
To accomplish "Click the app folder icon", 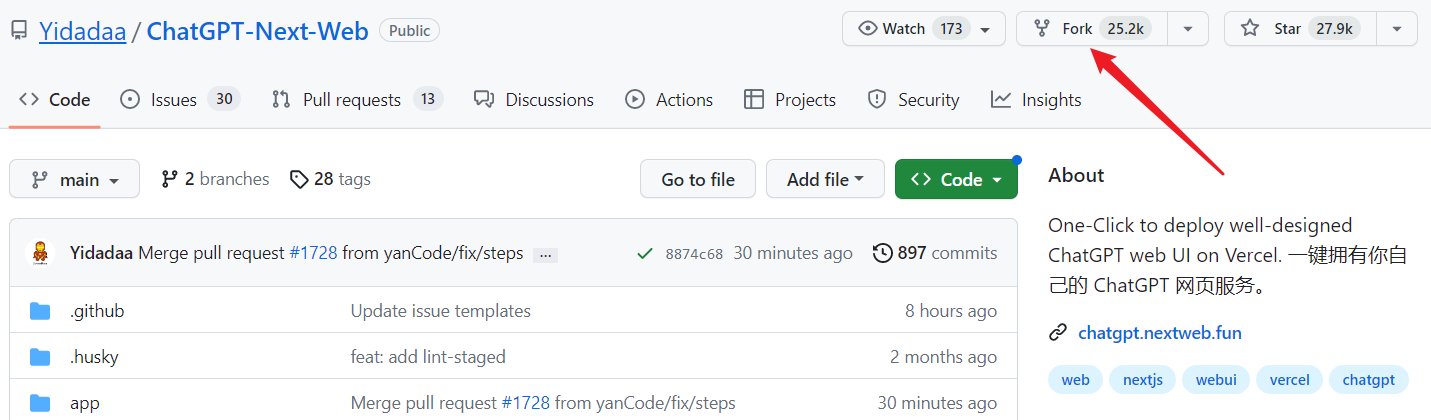I will point(40,403).
